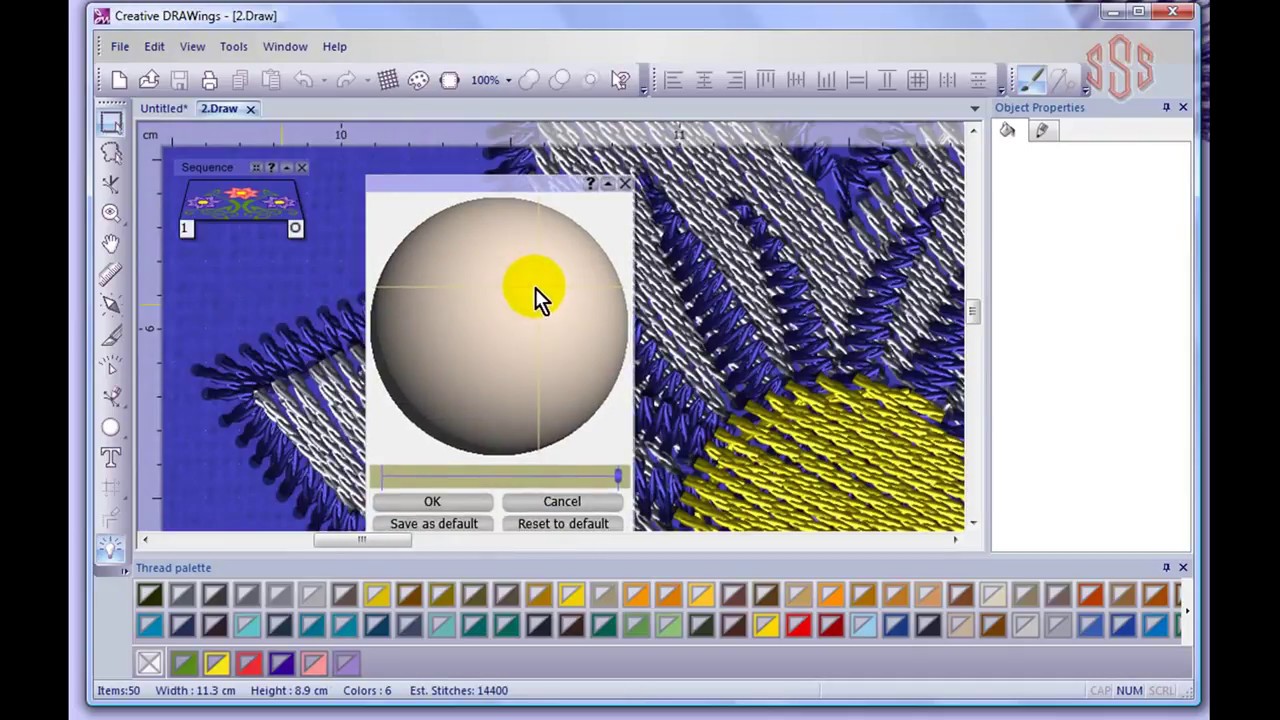Select the knife cutting tool
This screenshot has width=1280, height=720.
click(x=111, y=337)
